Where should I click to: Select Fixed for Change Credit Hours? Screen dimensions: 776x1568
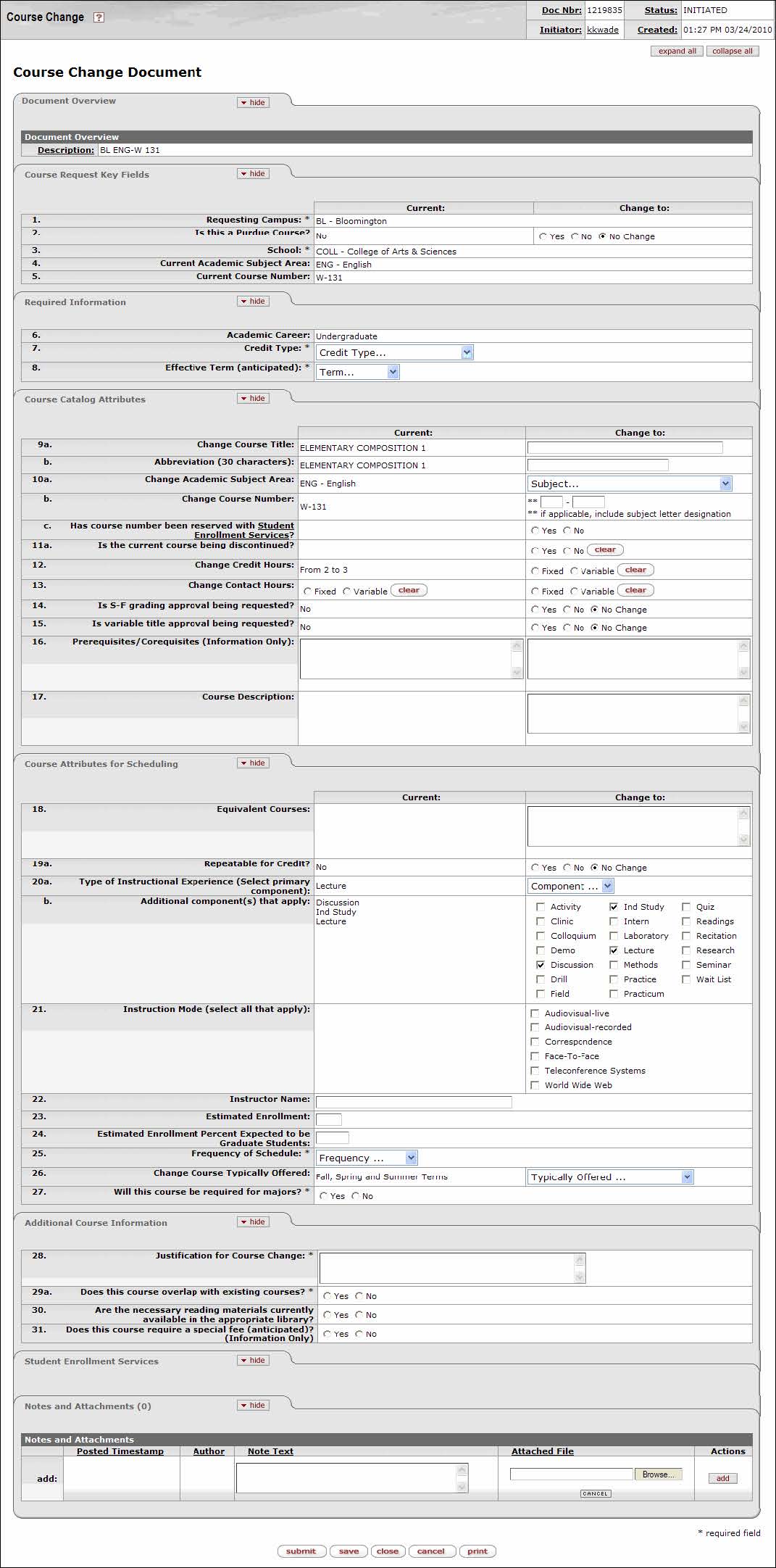click(x=535, y=572)
